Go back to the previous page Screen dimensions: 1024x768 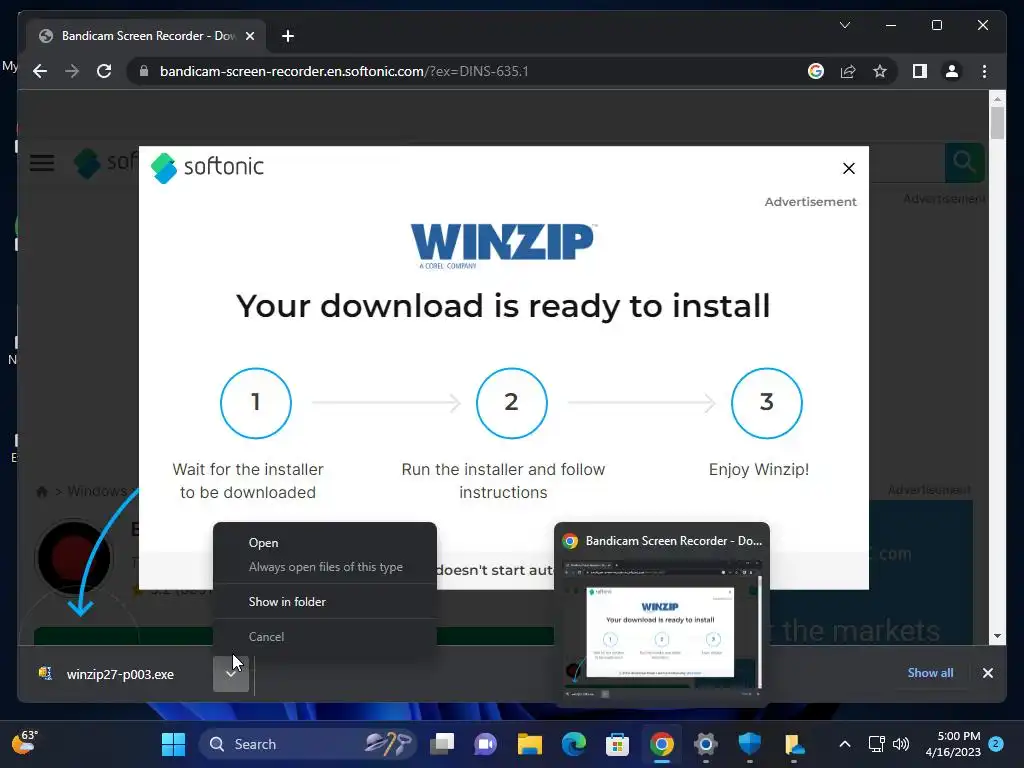40,71
